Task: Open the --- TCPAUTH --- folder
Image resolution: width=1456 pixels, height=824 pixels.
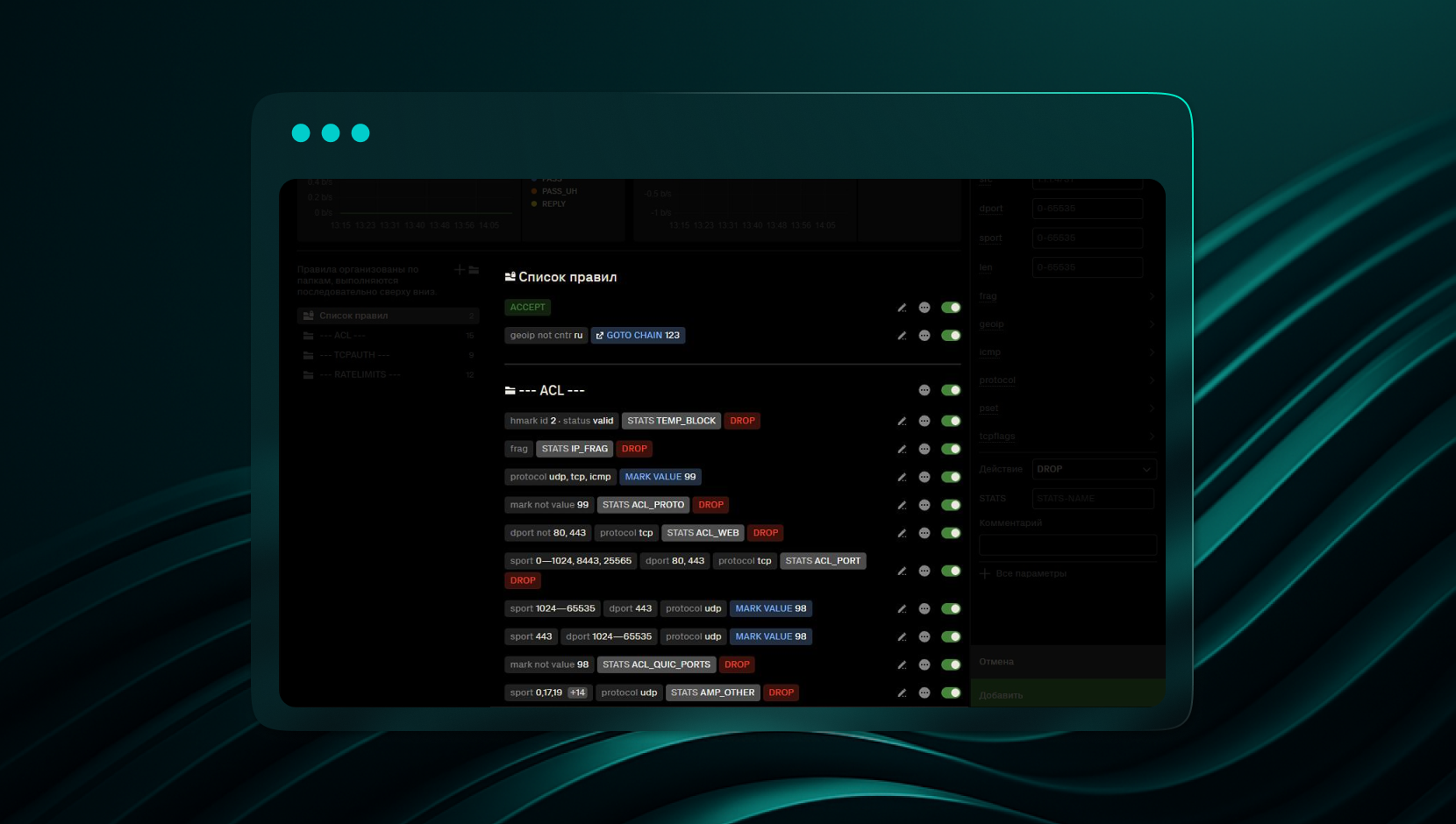Action: tap(388, 355)
